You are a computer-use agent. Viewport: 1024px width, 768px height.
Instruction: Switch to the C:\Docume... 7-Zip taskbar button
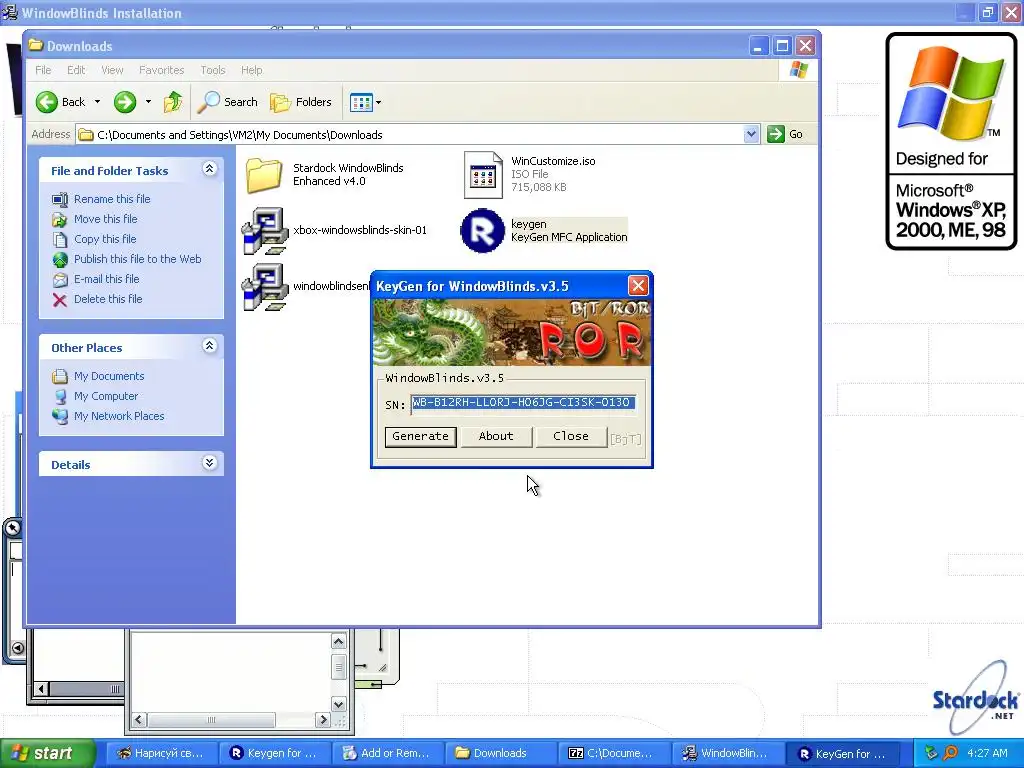point(613,753)
